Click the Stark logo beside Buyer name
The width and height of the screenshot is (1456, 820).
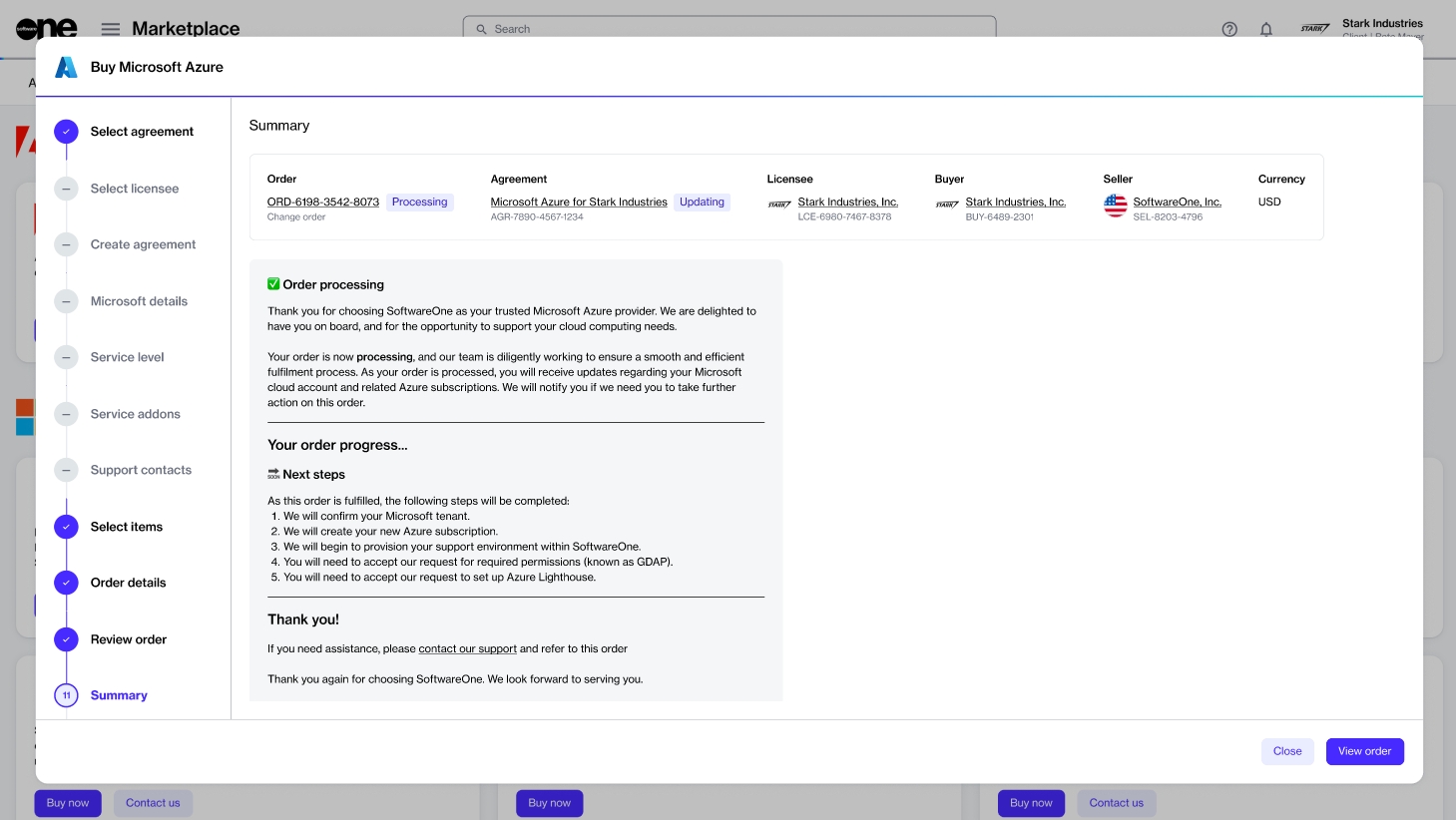947,205
